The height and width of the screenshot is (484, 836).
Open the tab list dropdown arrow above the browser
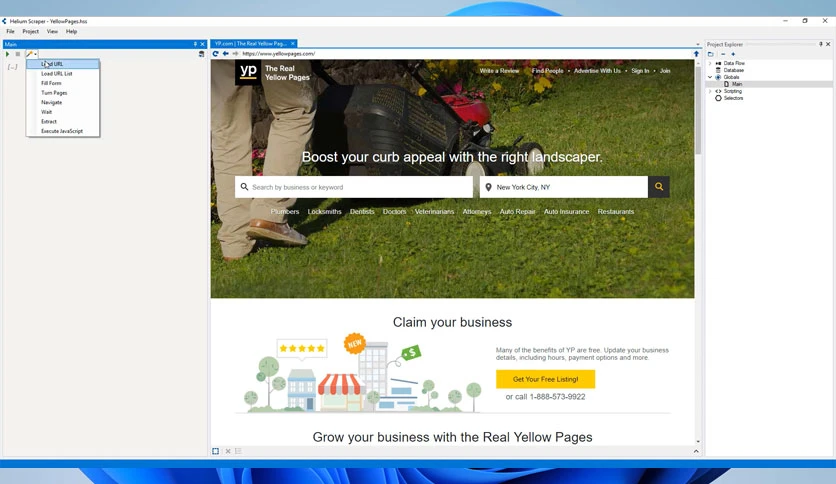pyautogui.click(x=697, y=45)
